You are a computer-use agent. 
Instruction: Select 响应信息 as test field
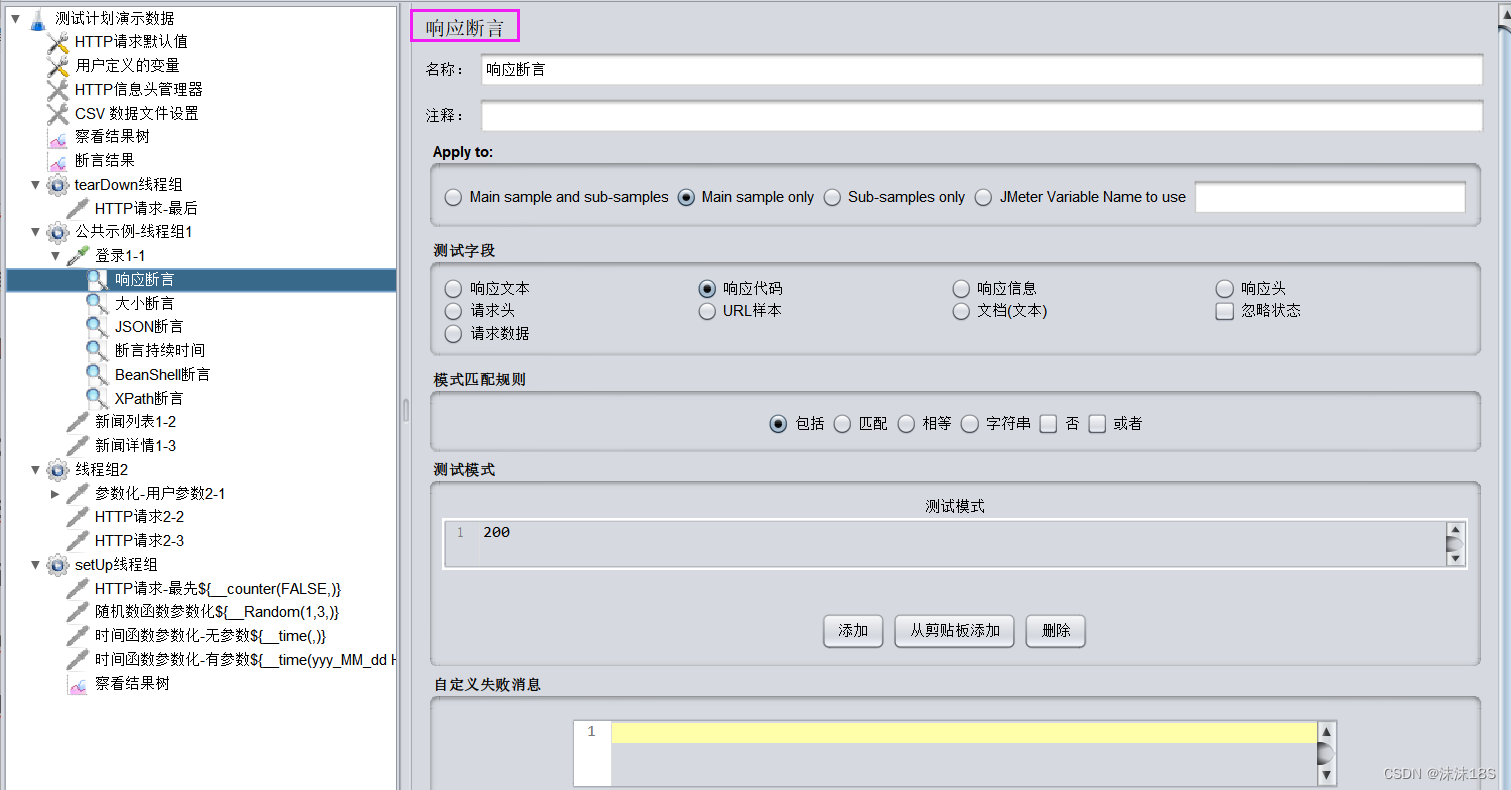961,288
